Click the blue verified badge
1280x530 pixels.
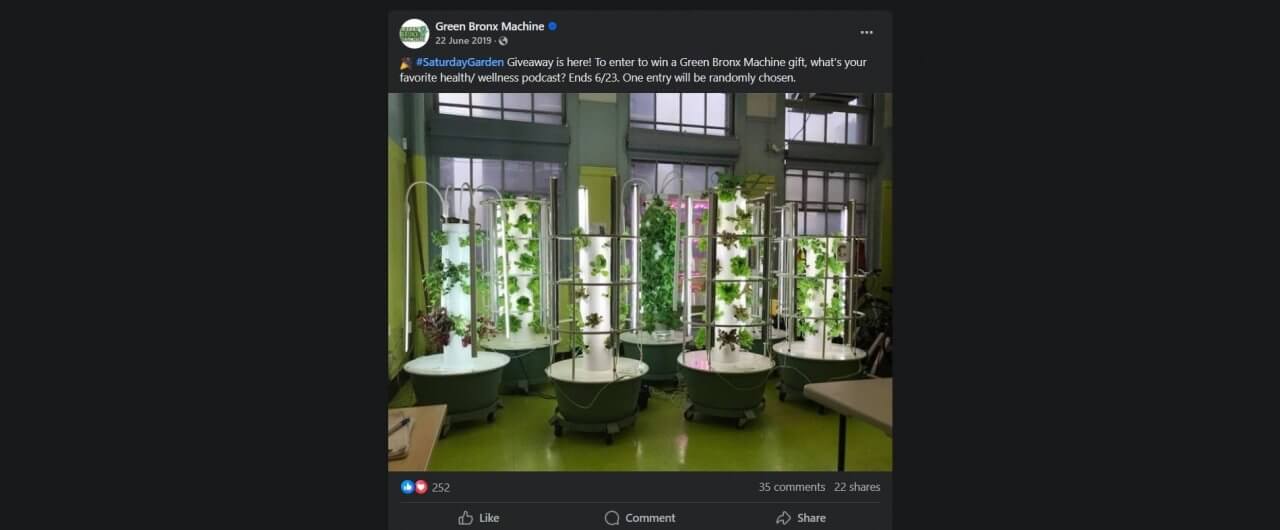(552, 26)
